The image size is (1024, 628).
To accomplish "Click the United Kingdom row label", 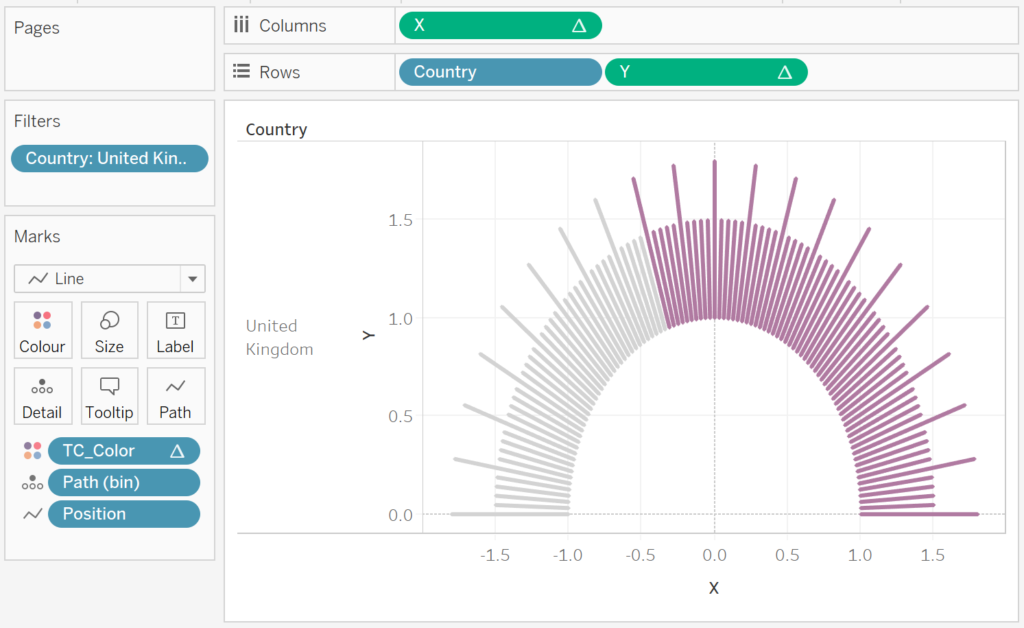I will (x=280, y=338).
